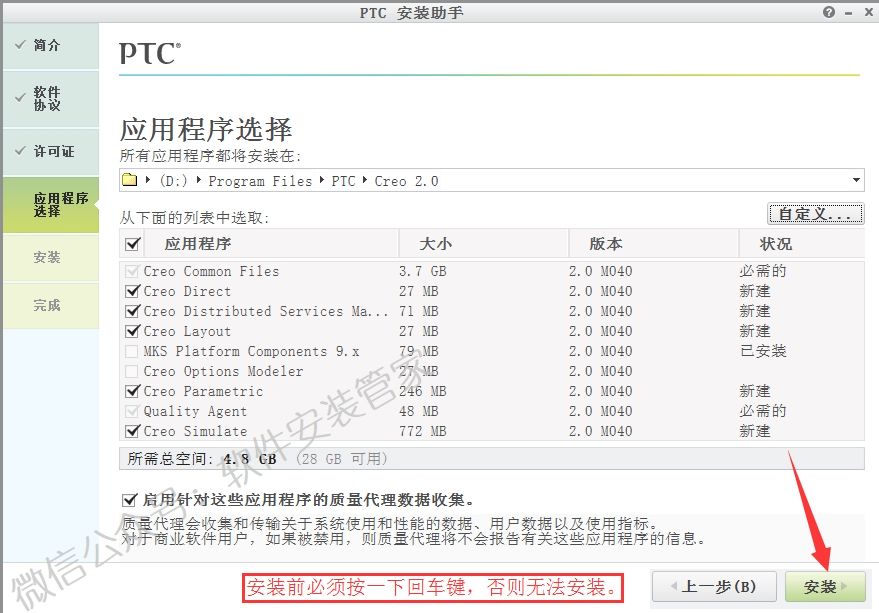Viewport: 879px width, 613px height.
Task: Click the folder icon in install path
Action: (129, 181)
